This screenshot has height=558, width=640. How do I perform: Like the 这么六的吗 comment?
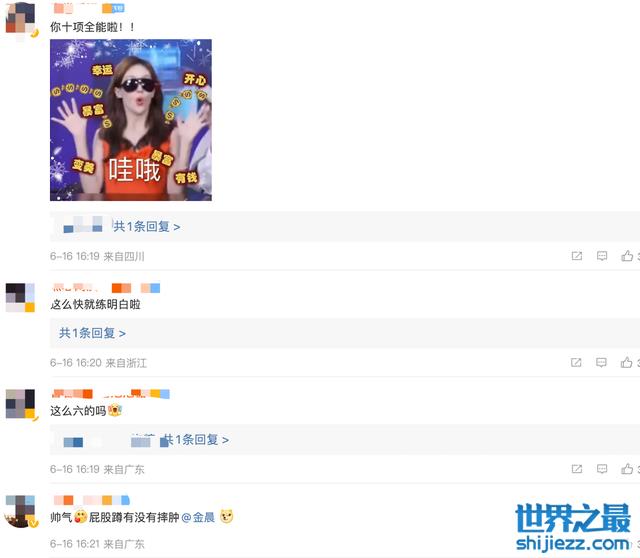point(627,469)
